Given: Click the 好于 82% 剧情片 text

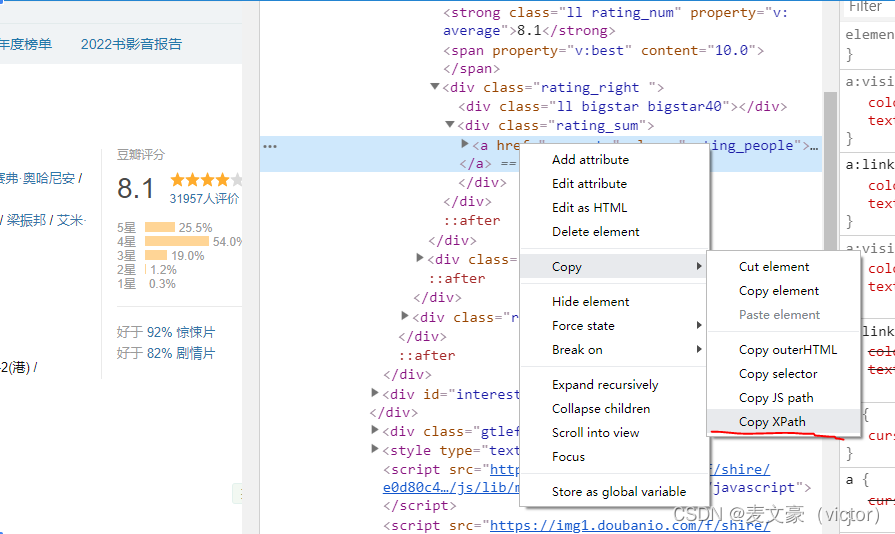Looking at the screenshot, I should (166, 354).
